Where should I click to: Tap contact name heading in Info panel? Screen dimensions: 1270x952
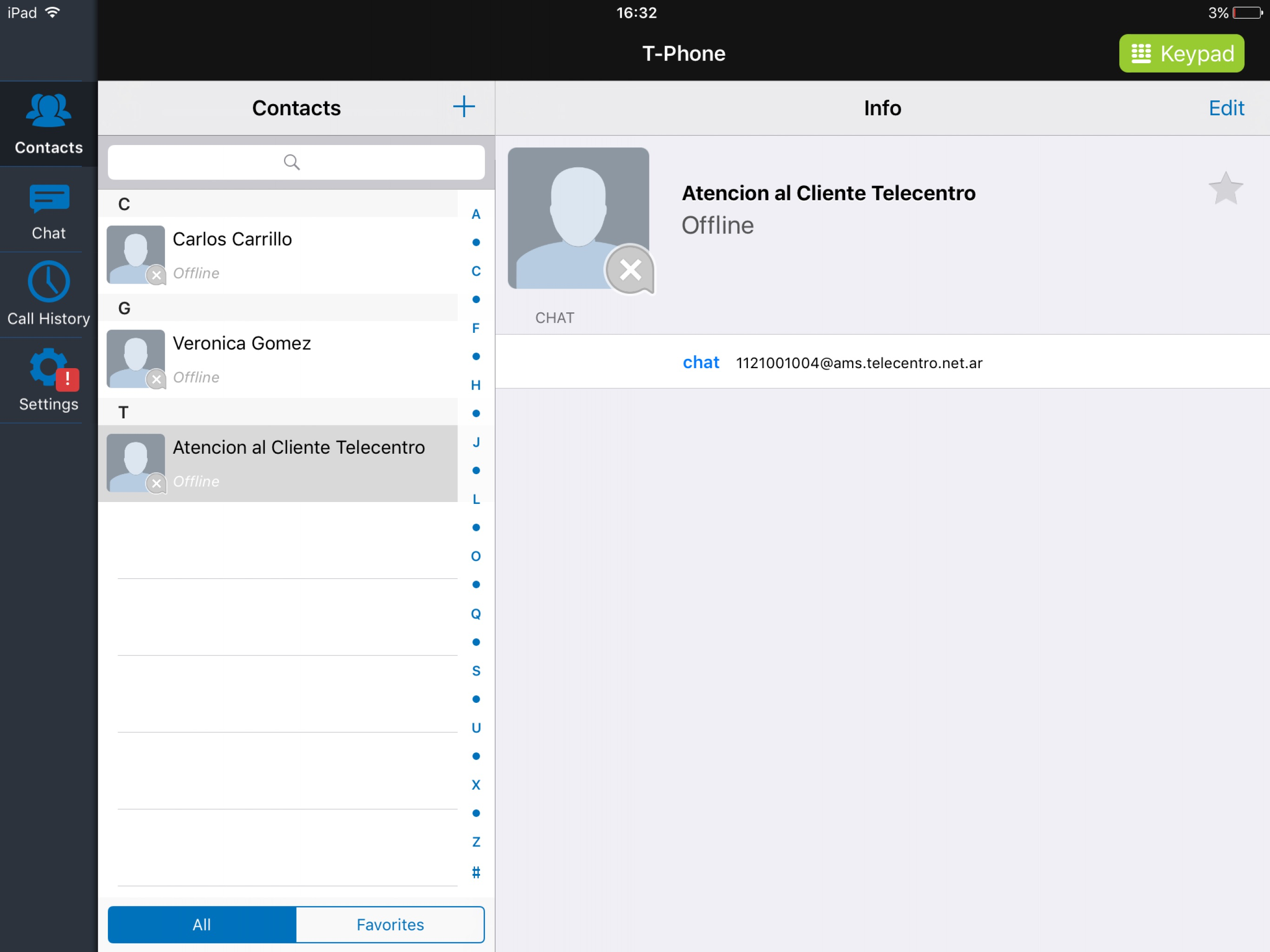coord(828,193)
